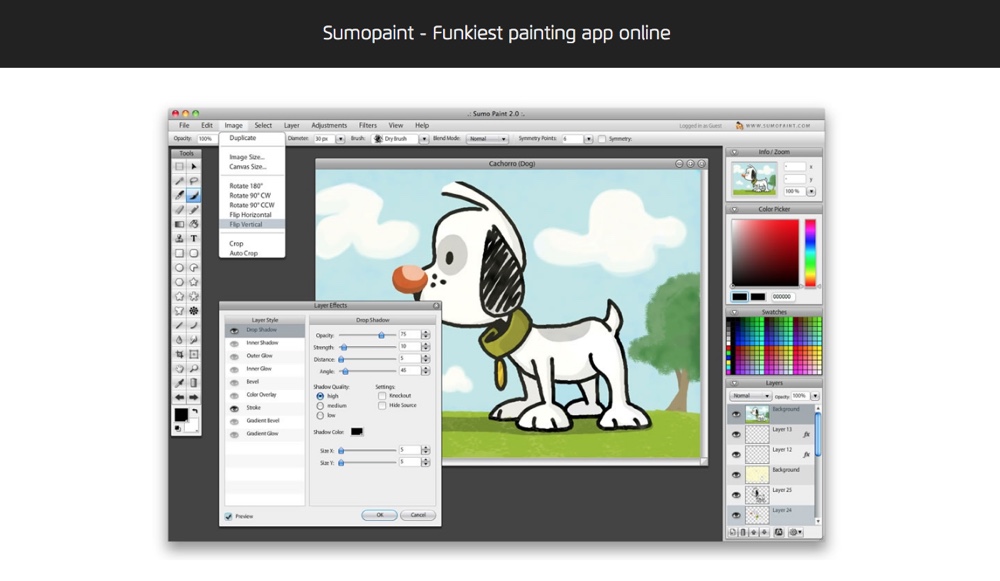
Task: Select the rectangular marquee selection tool
Action: point(179,166)
